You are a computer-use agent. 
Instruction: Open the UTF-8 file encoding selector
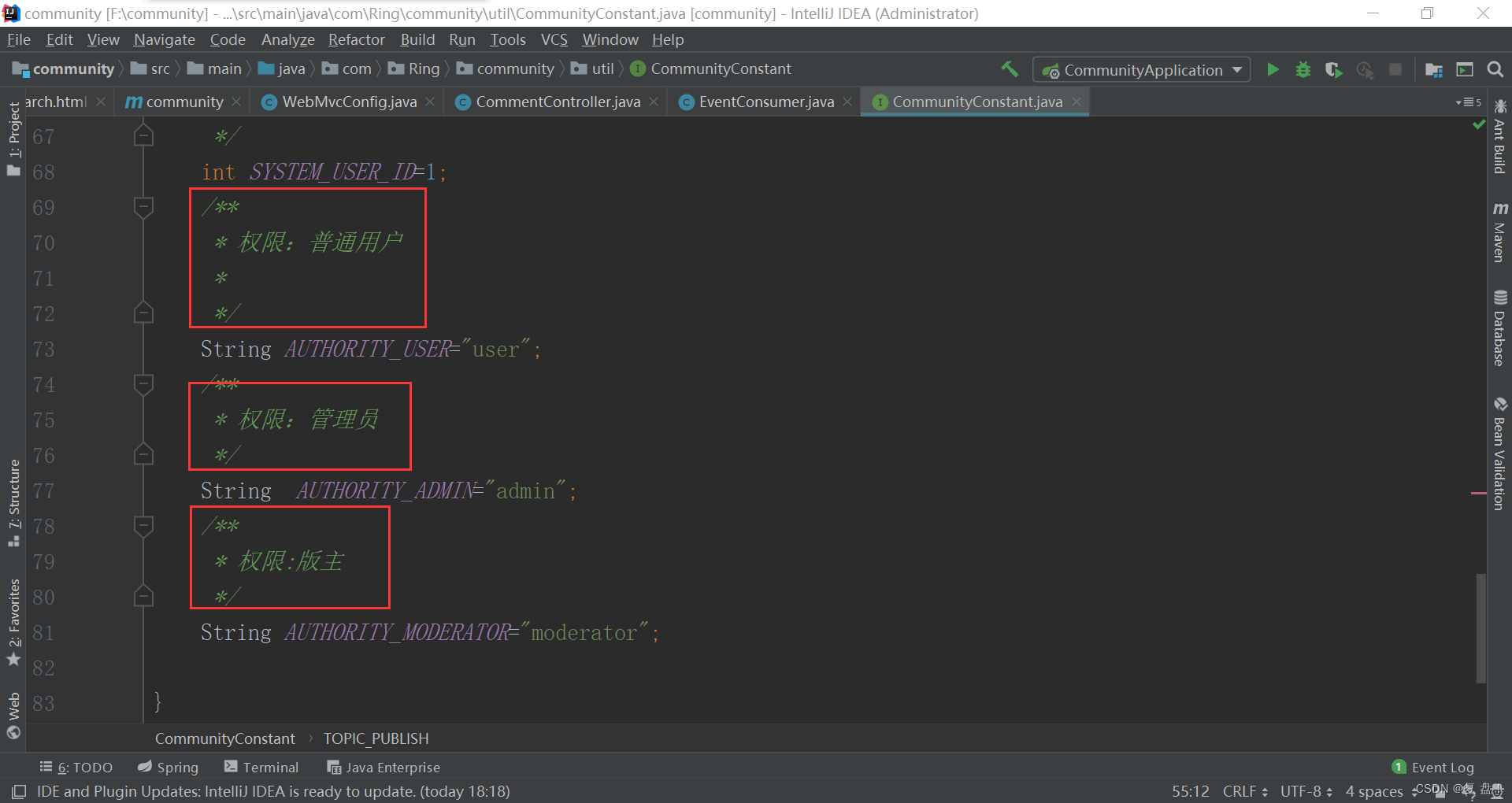tap(1306, 791)
